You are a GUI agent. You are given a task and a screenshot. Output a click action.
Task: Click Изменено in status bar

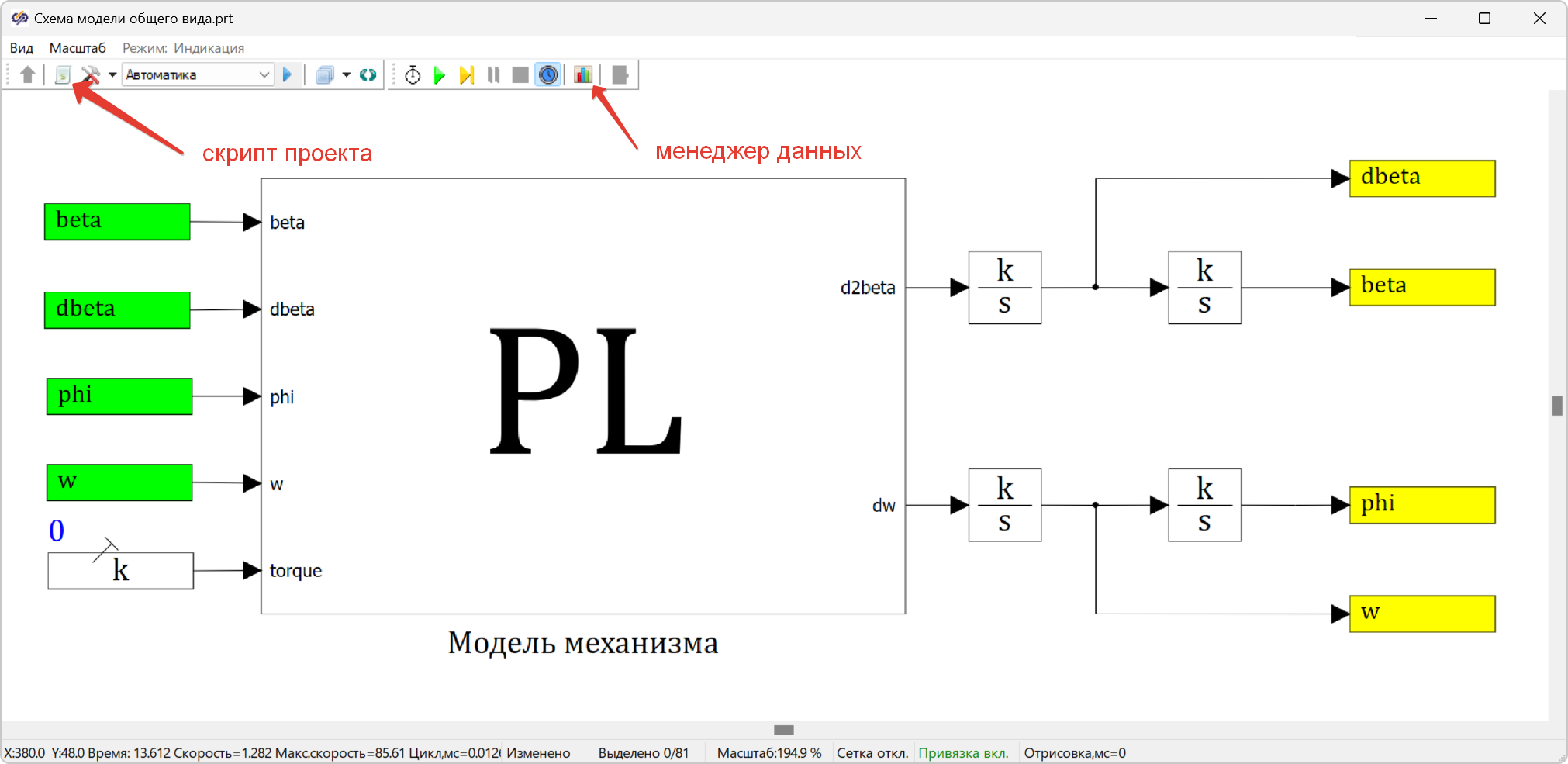[538, 753]
